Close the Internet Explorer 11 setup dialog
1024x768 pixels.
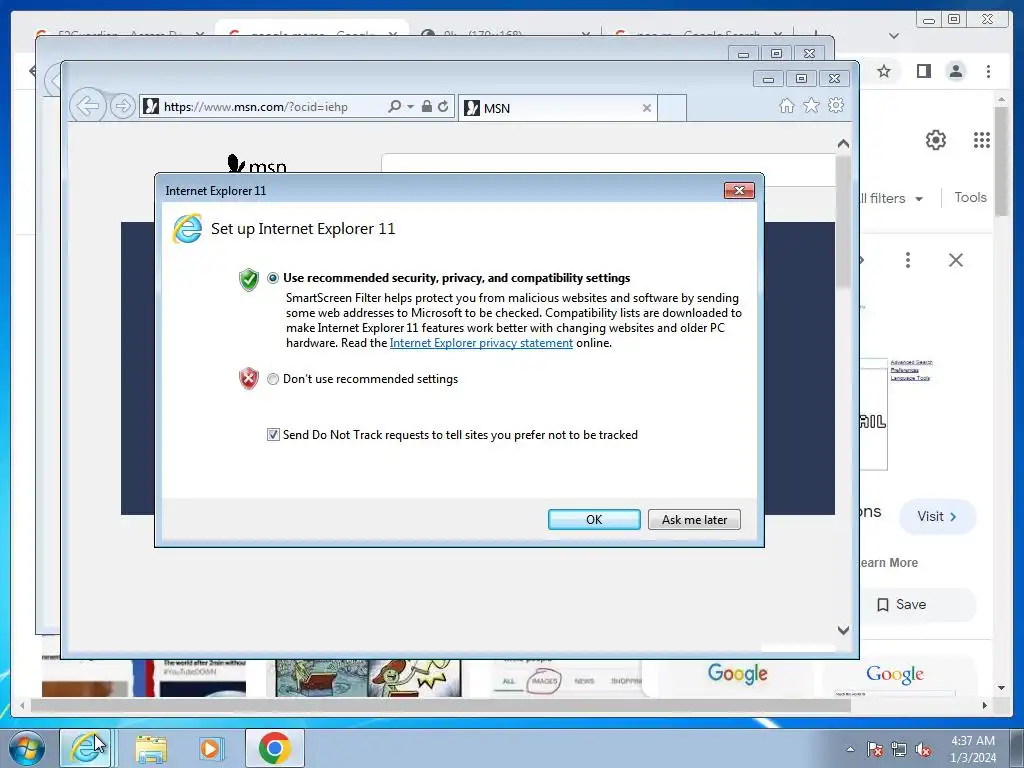pyautogui.click(x=739, y=190)
